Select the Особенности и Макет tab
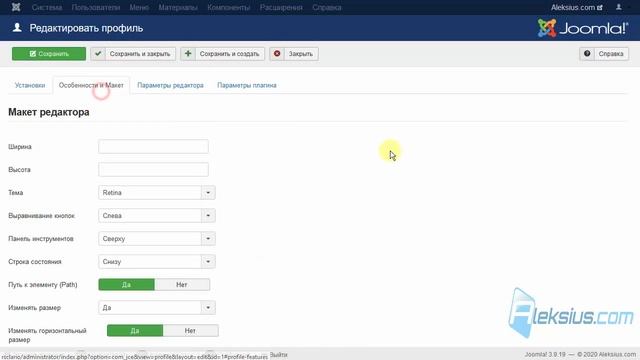This screenshot has height=360, width=640. (x=91, y=85)
